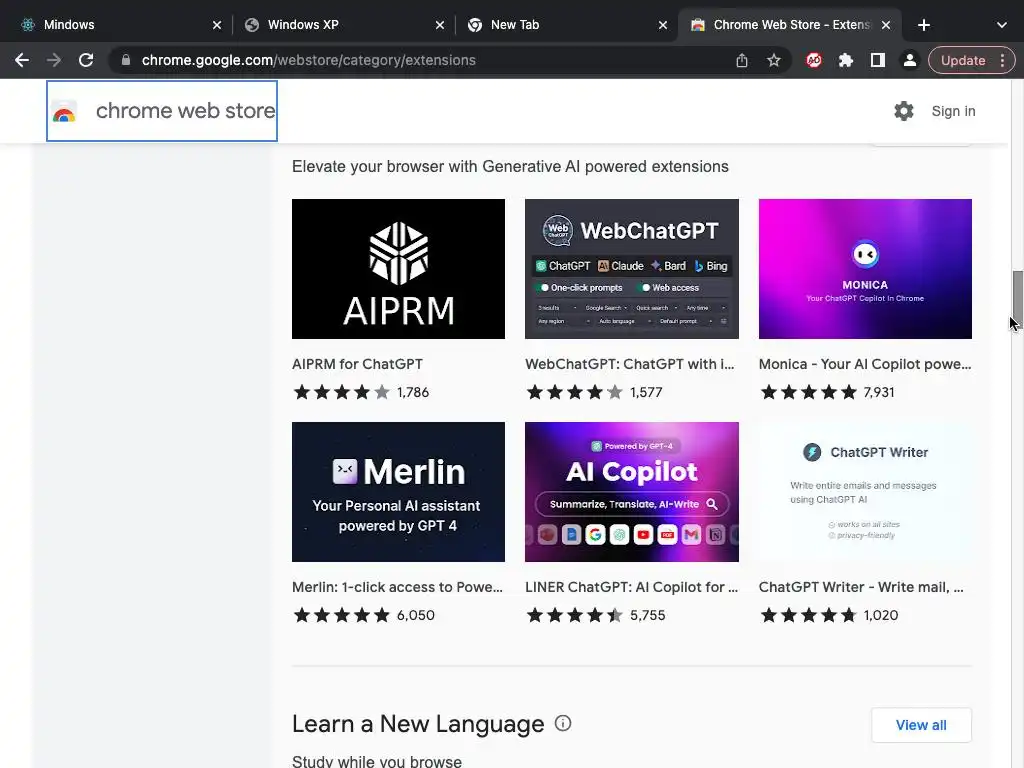1024x768 pixels.
Task: Click LINER ChatGPT: AI Copilot title
Action: 632,587
